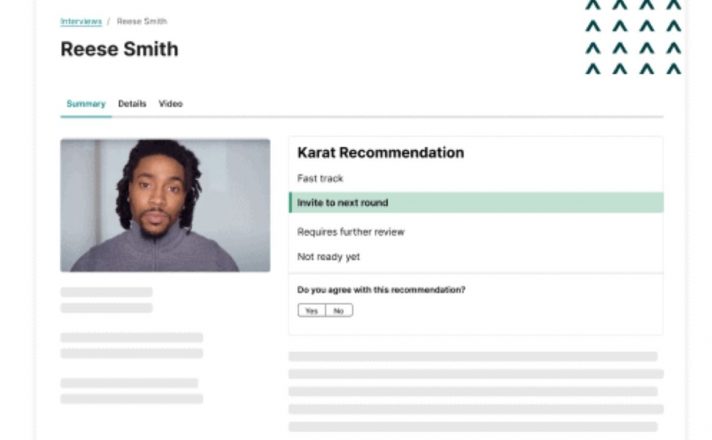Go to the Video tab
Screen dimensions: 712x440
pyautogui.click(x=171, y=104)
